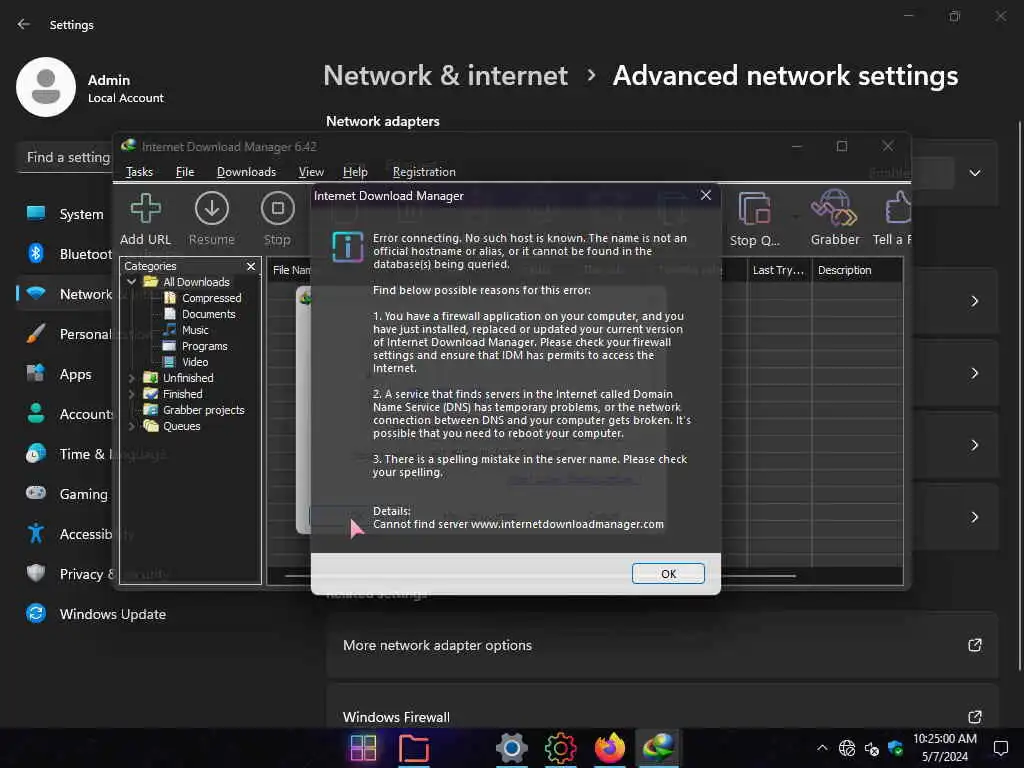The width and height of the screenshot is (1024, 768).
Task: Click the Windows Start button on taskbar
Action: pos(363,748)
